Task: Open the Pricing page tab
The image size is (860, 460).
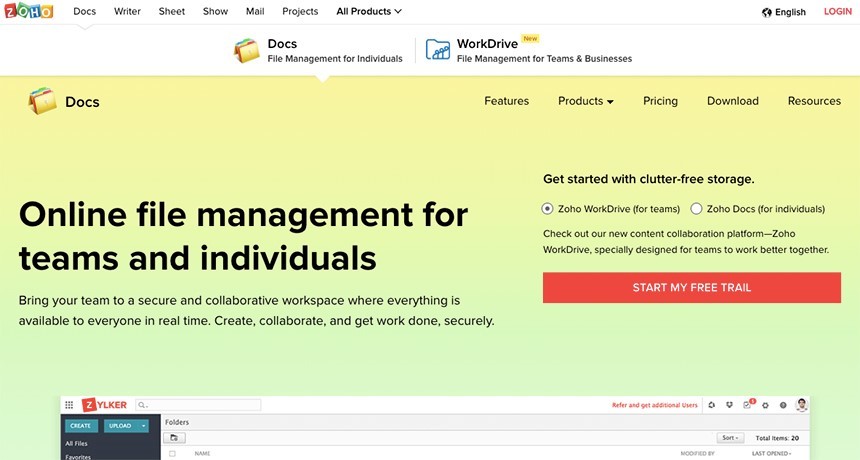Action: click(660, 101)
